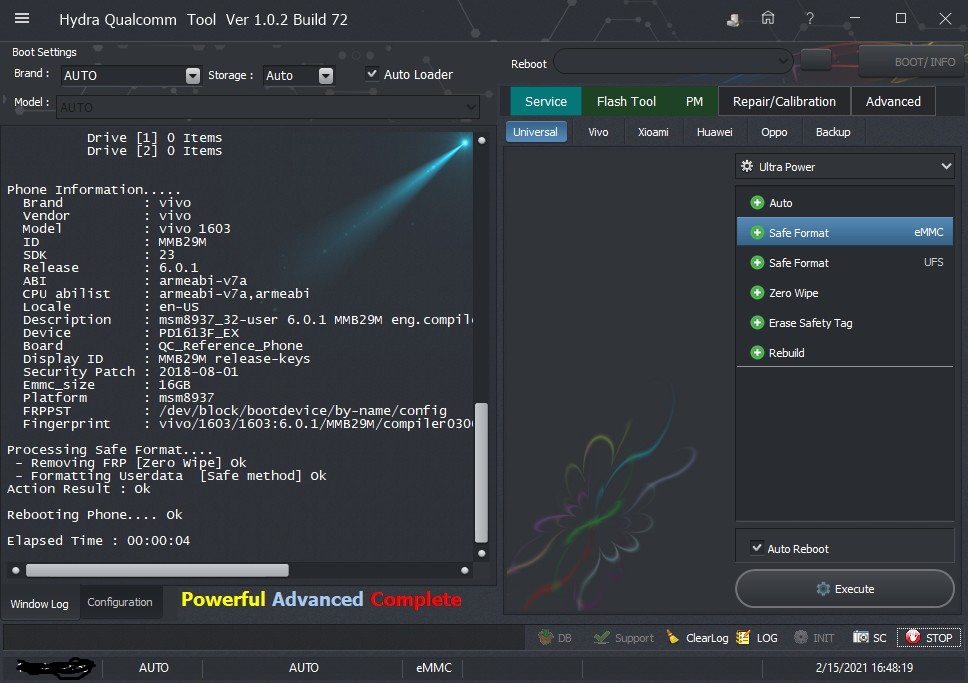Select the Oppo sub-tab
Image resolution: width=968 pixels, height=683 pixels.
pyautogui.click(x=774, y=132)
